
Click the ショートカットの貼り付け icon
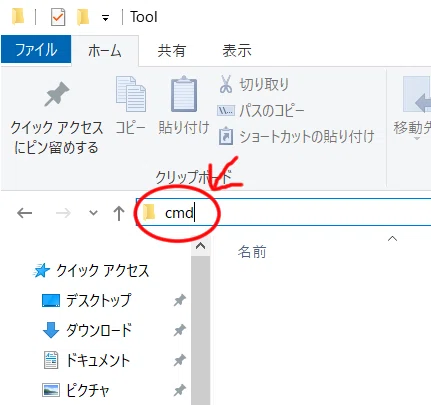coord(226,136)
